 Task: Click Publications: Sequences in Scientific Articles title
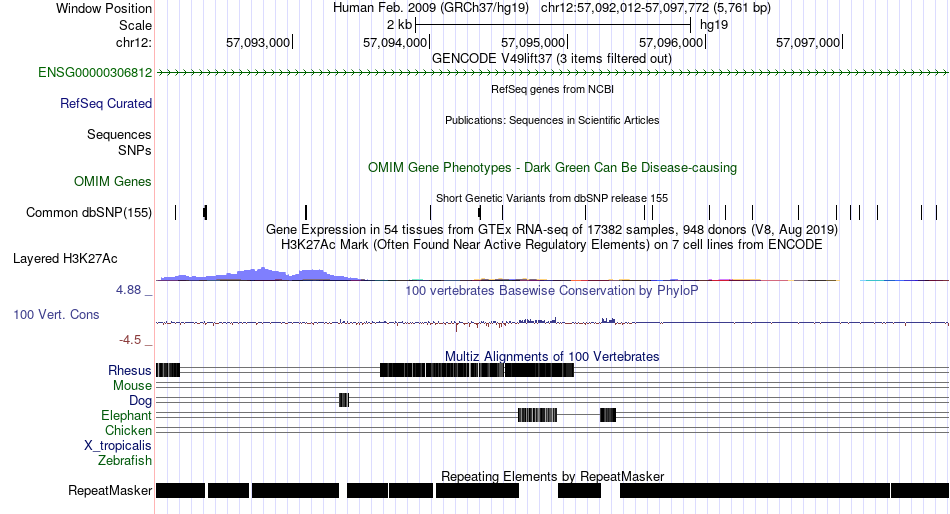coord(552,120)
